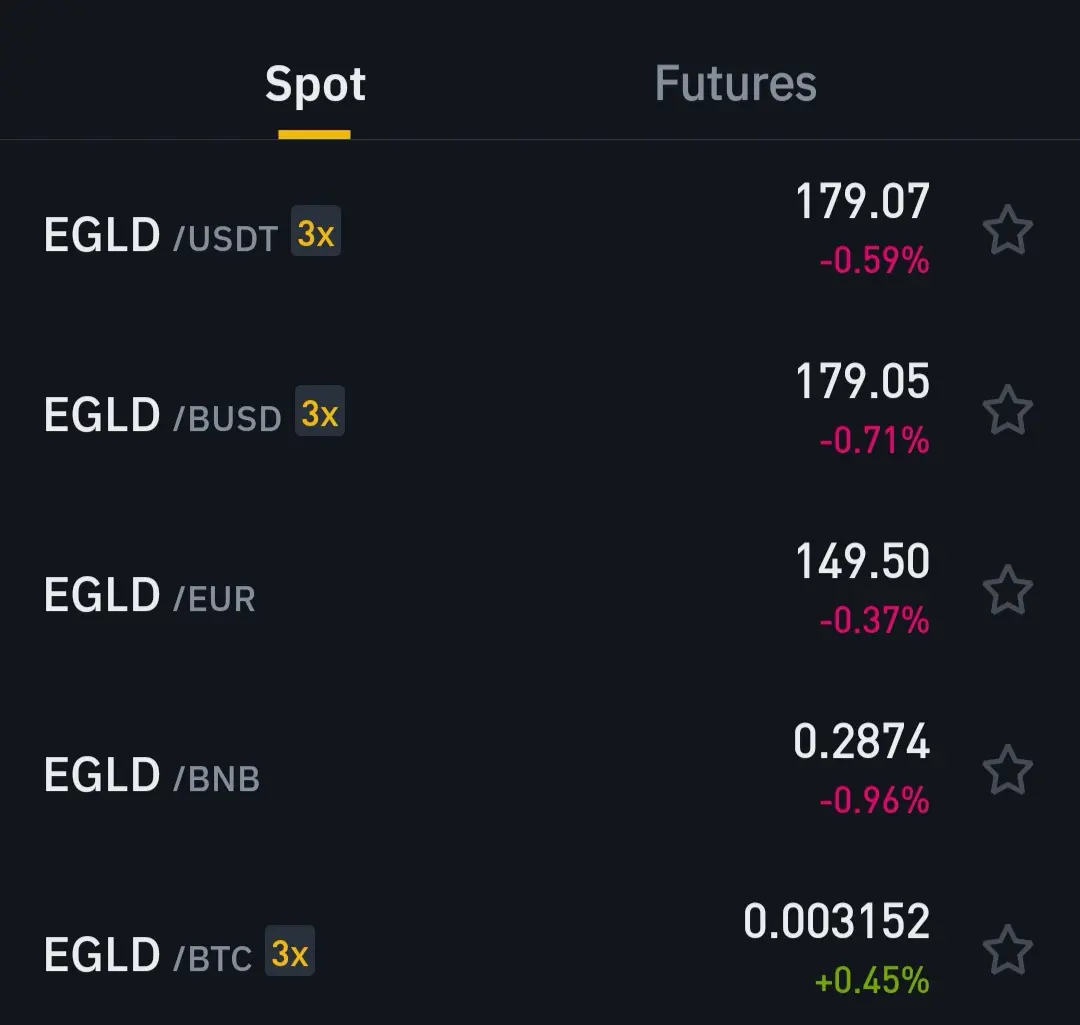Click the 149.50 EGLD/EUR price
Screen dimensions: 1080x1025
(x=862, y=561)
